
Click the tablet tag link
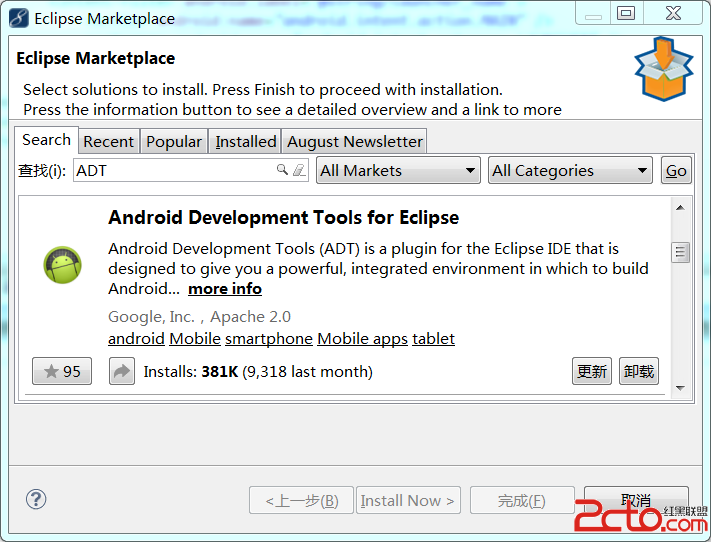[433, 339]
